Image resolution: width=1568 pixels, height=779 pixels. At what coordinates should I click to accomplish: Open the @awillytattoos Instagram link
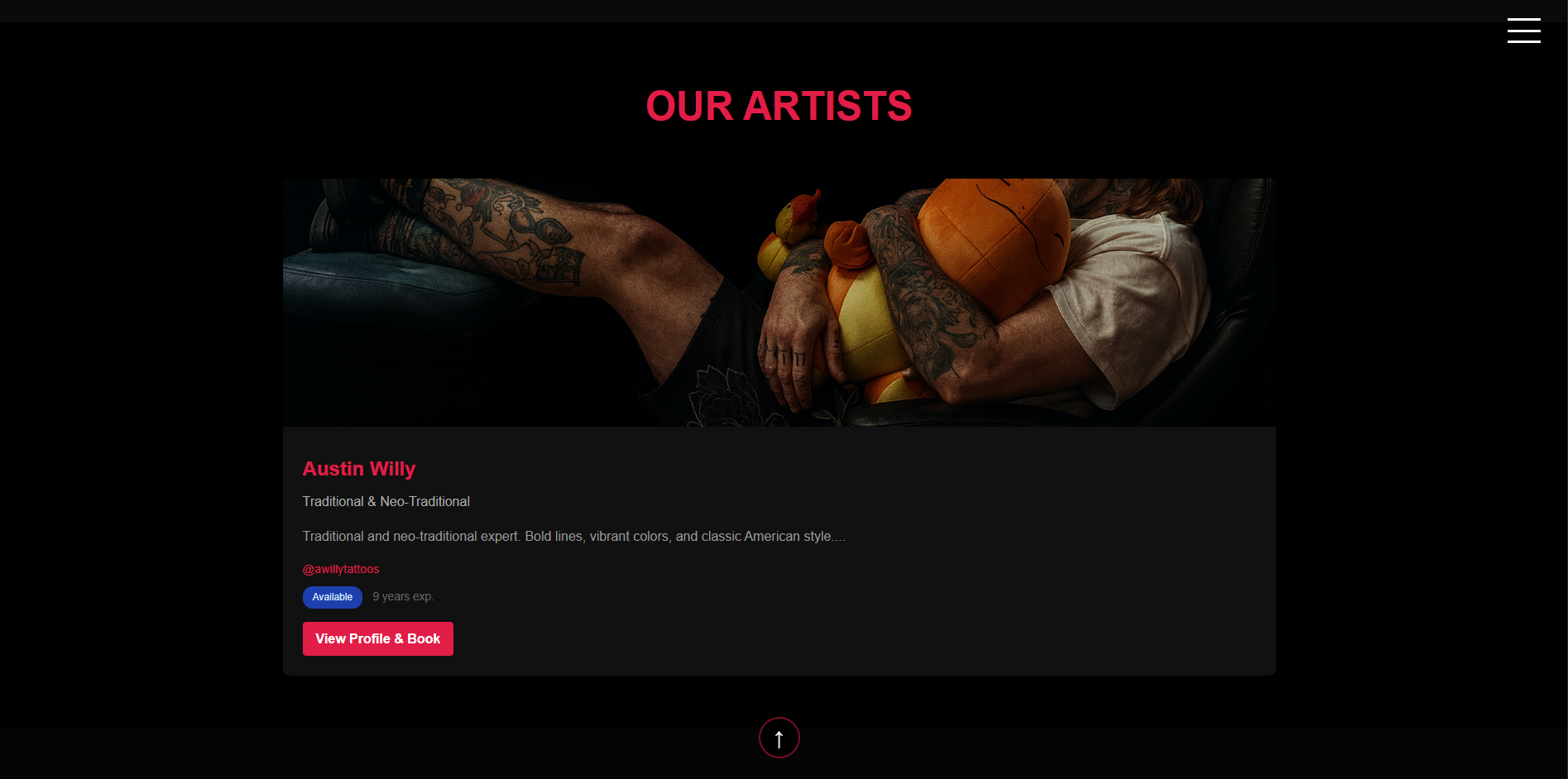[x=341, y=569]
